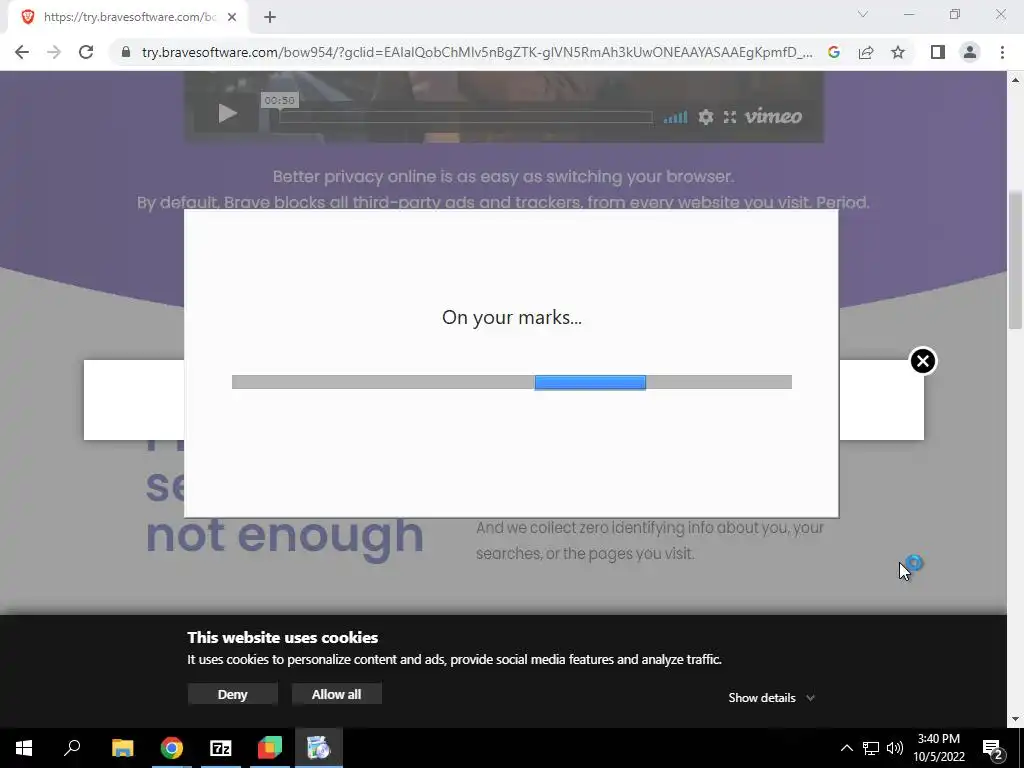Open Vimeo player settings gear
The image size is (1024, 768).
point(705,117)
